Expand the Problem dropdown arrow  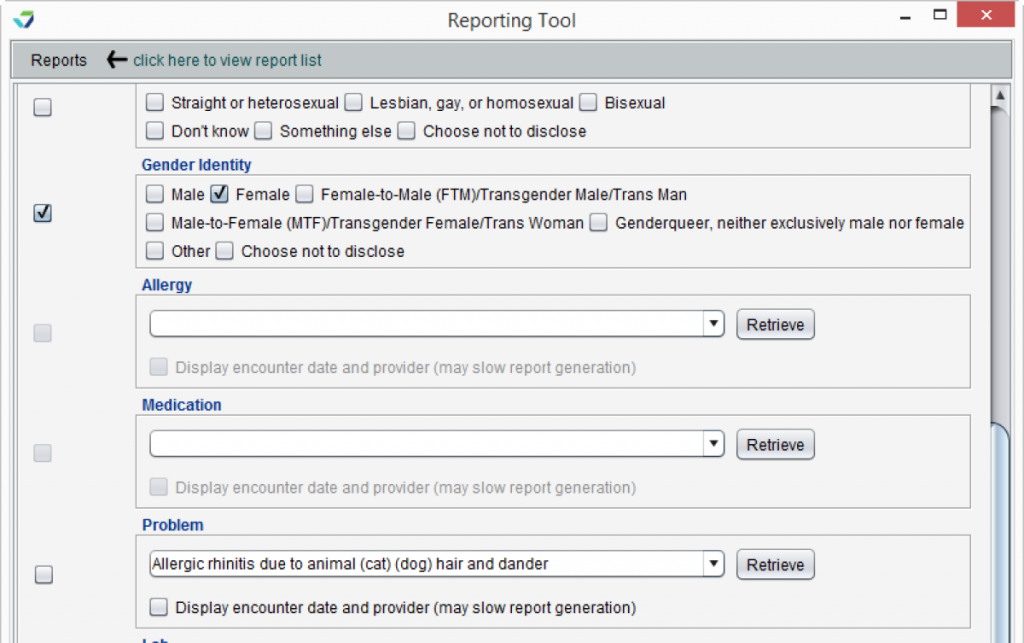coord(714,563)
